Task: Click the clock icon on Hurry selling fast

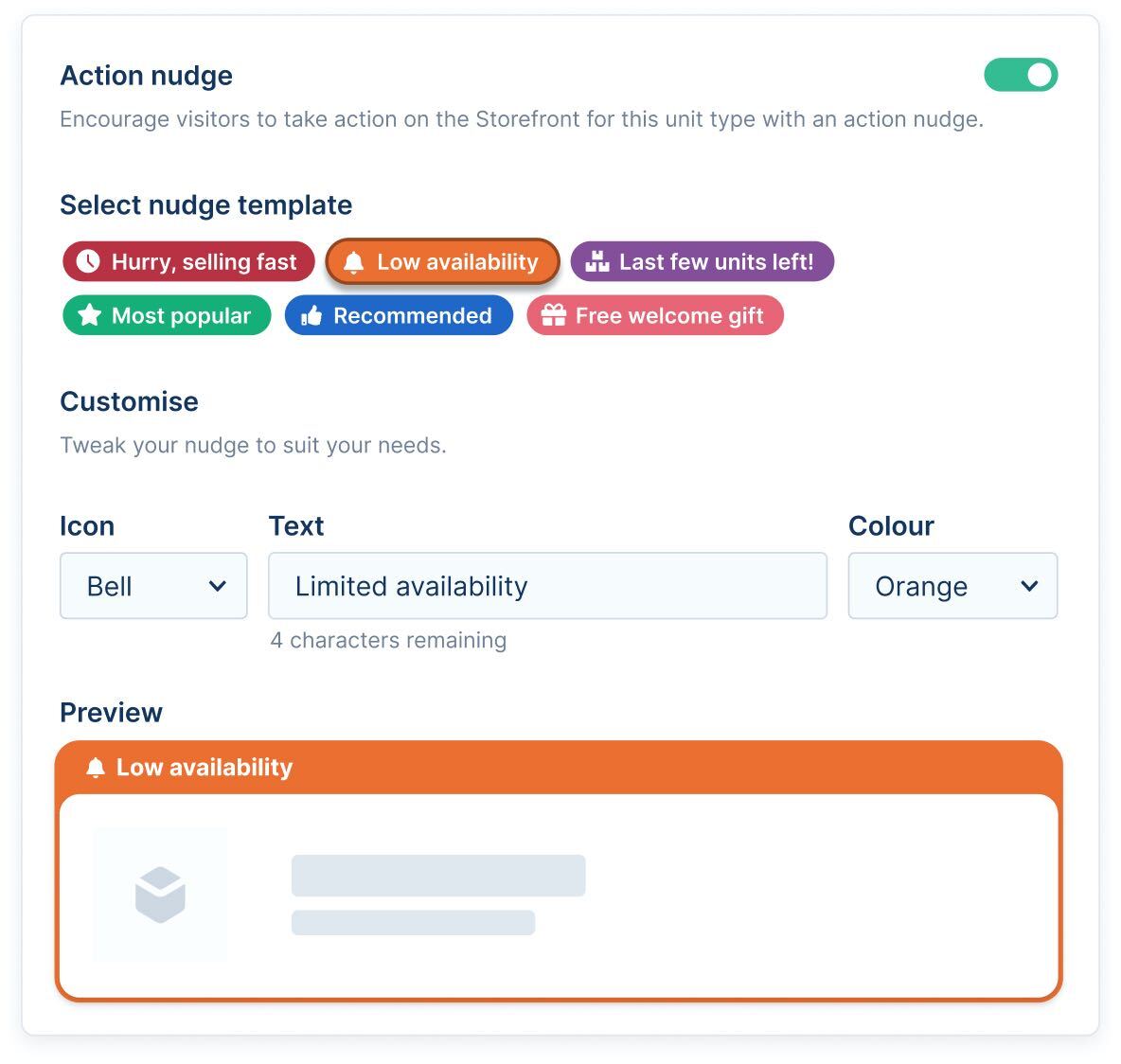Action: 88,261
